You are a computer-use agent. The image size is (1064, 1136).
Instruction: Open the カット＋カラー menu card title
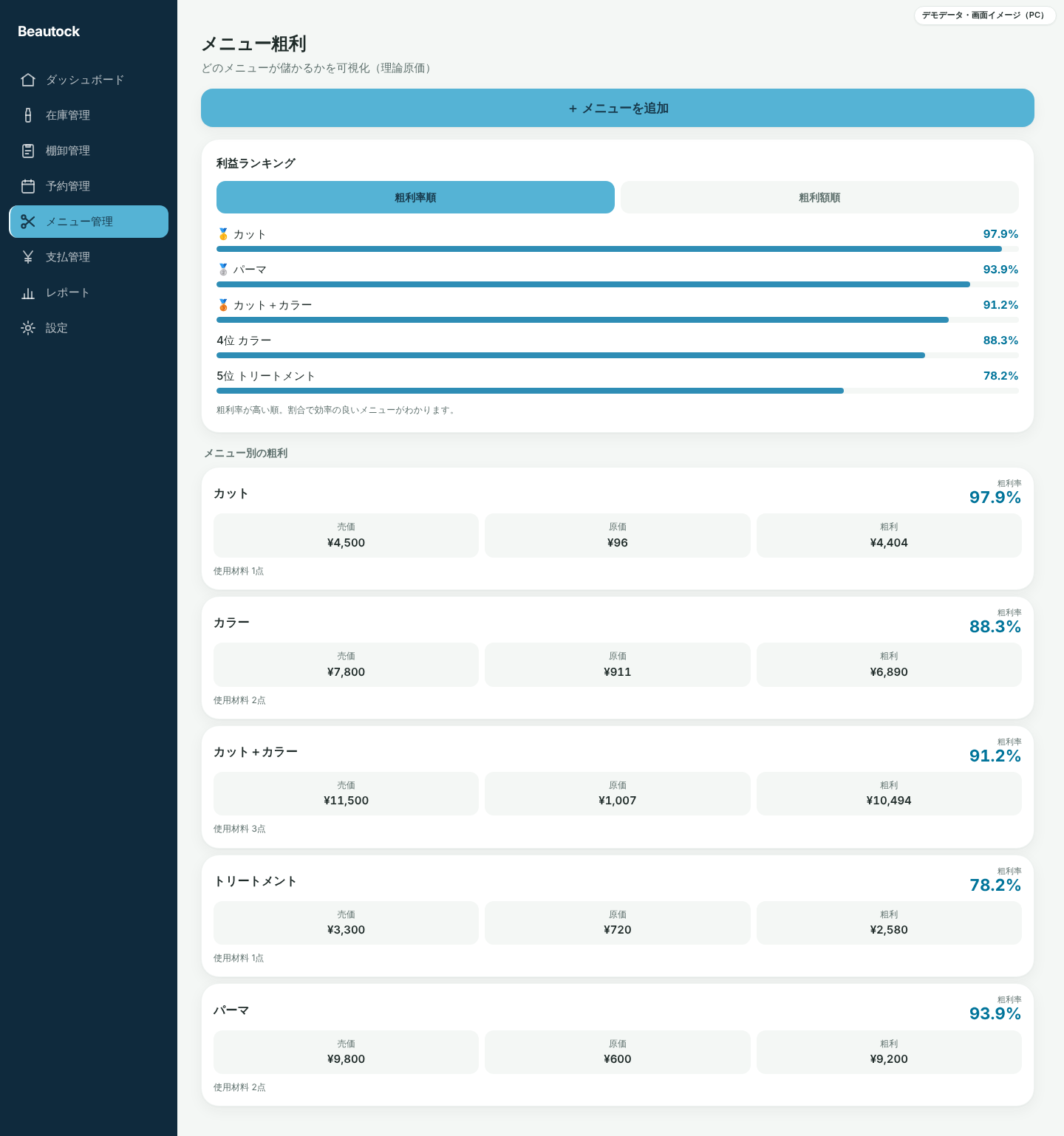pyautogui.click(x=256, y=752)
